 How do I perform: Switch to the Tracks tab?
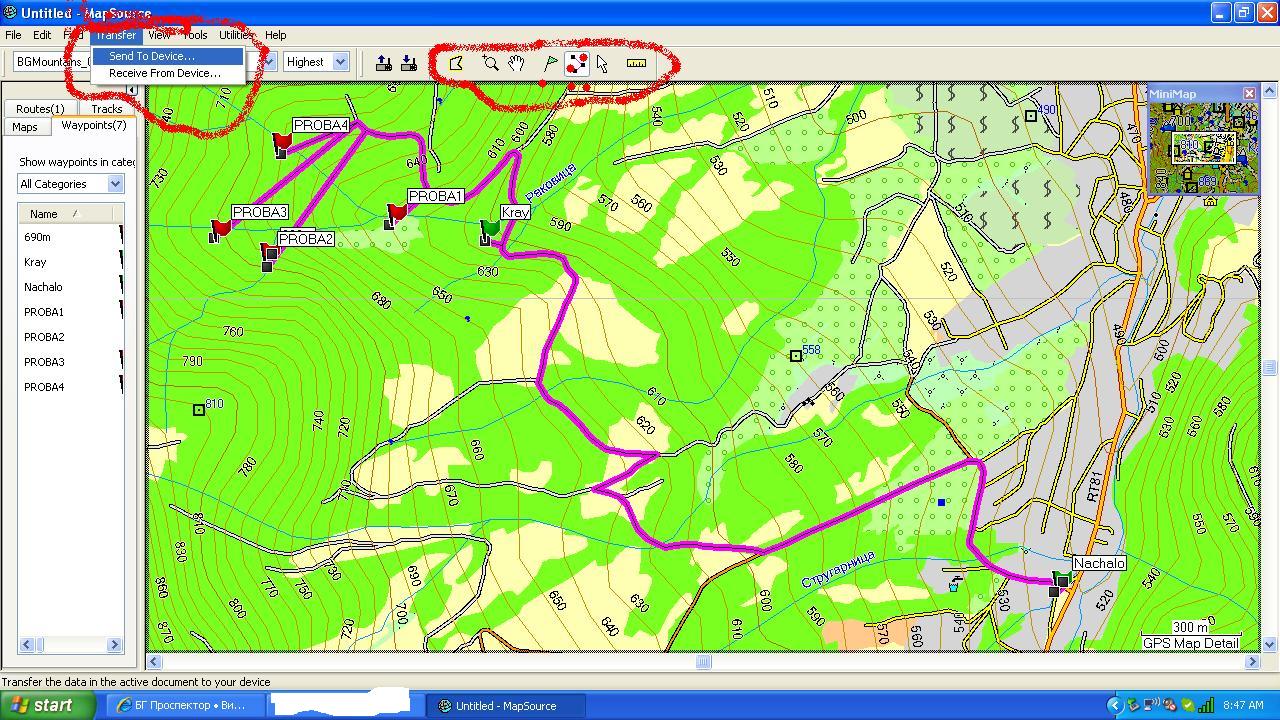(106, 109)
